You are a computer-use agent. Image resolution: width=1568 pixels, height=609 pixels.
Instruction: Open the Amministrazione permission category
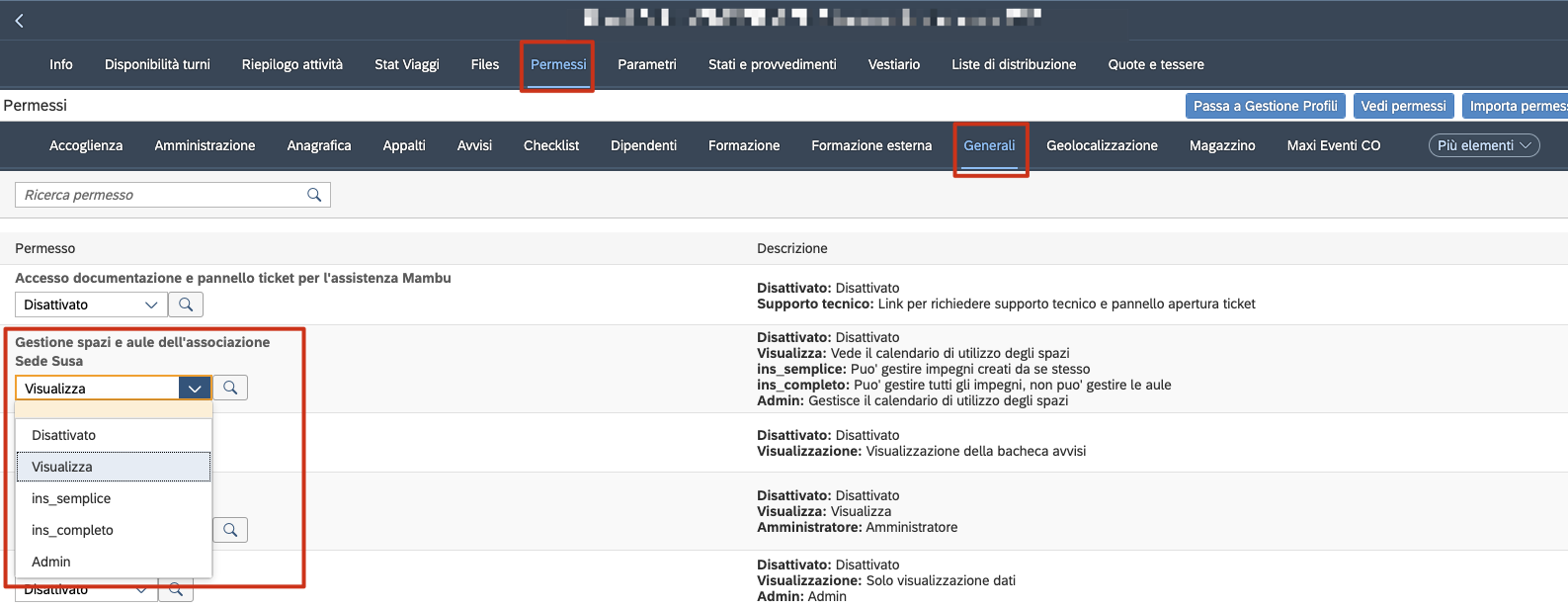[205, 145]
